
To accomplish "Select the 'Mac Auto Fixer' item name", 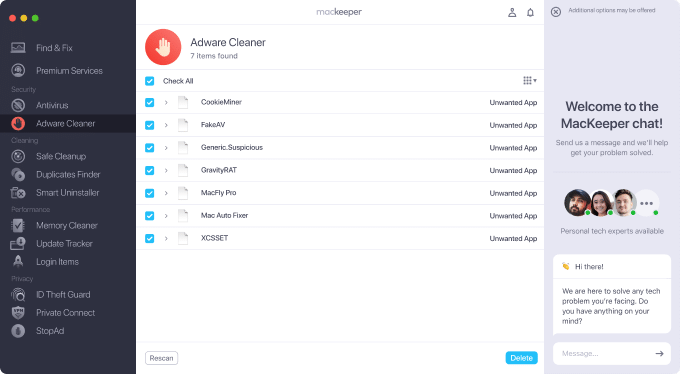I will pos(224,215).
